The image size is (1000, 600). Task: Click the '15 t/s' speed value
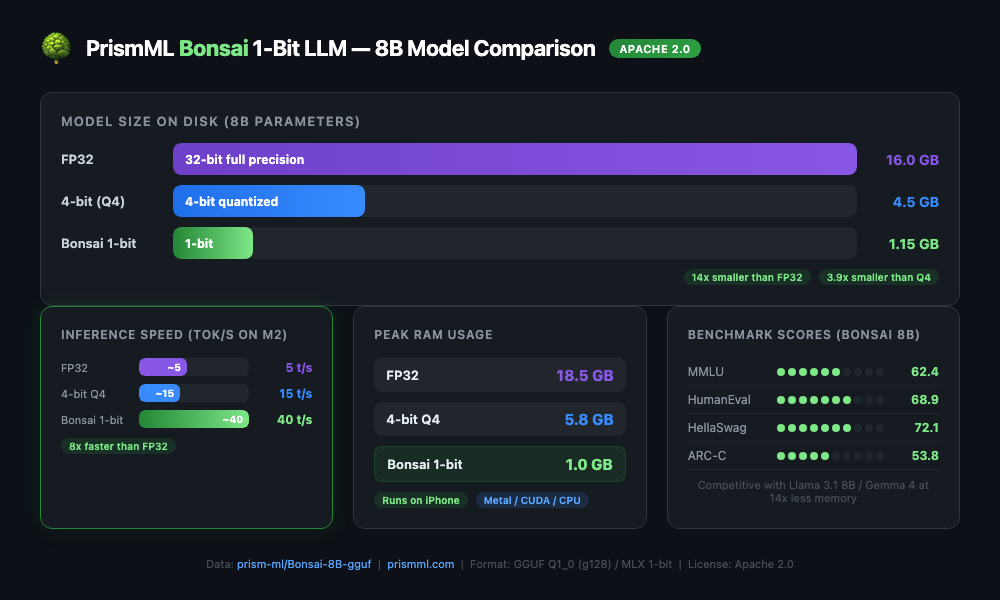pyautogui.click(x=295, y=394)
